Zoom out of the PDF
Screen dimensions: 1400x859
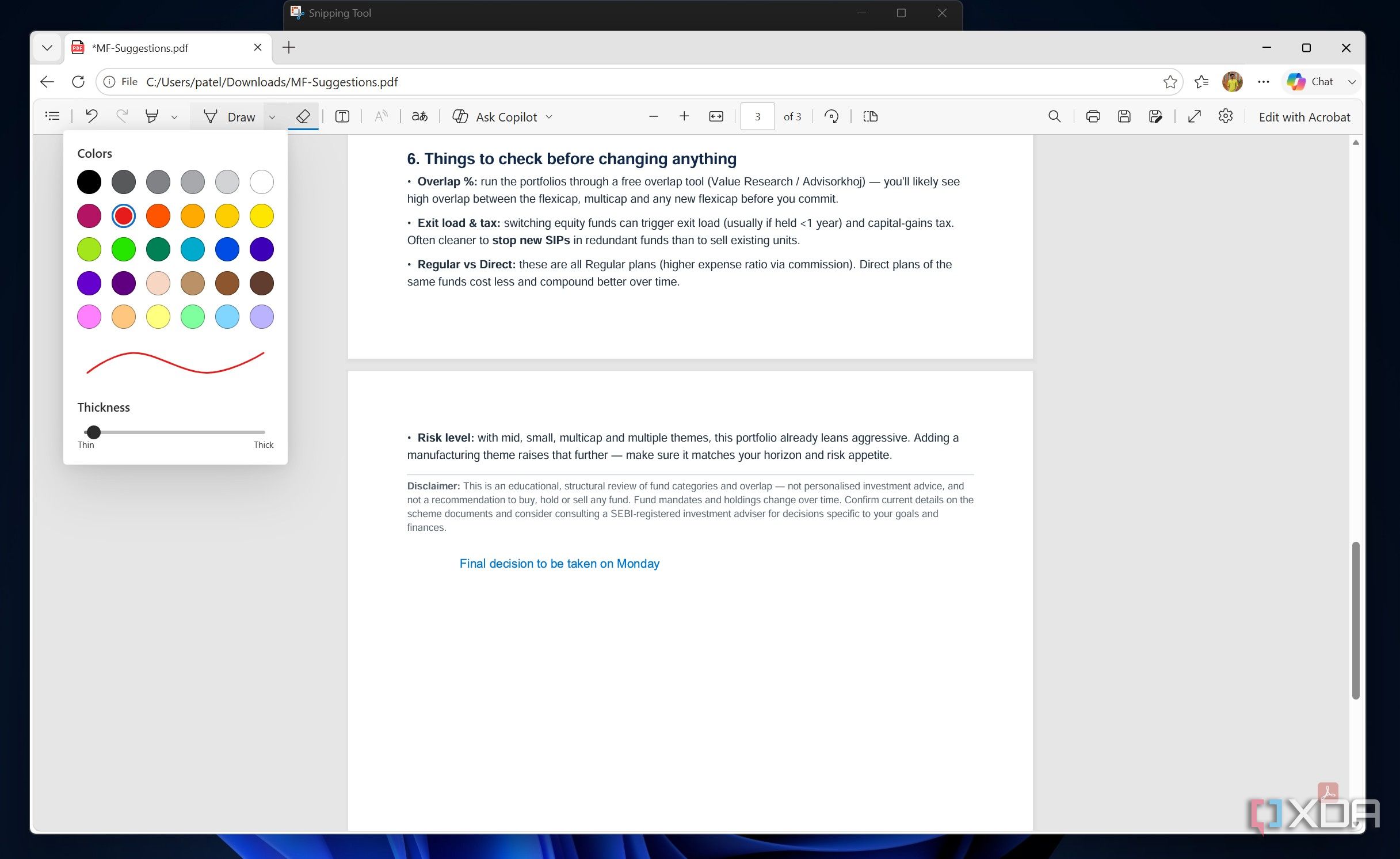coord(653,116)
